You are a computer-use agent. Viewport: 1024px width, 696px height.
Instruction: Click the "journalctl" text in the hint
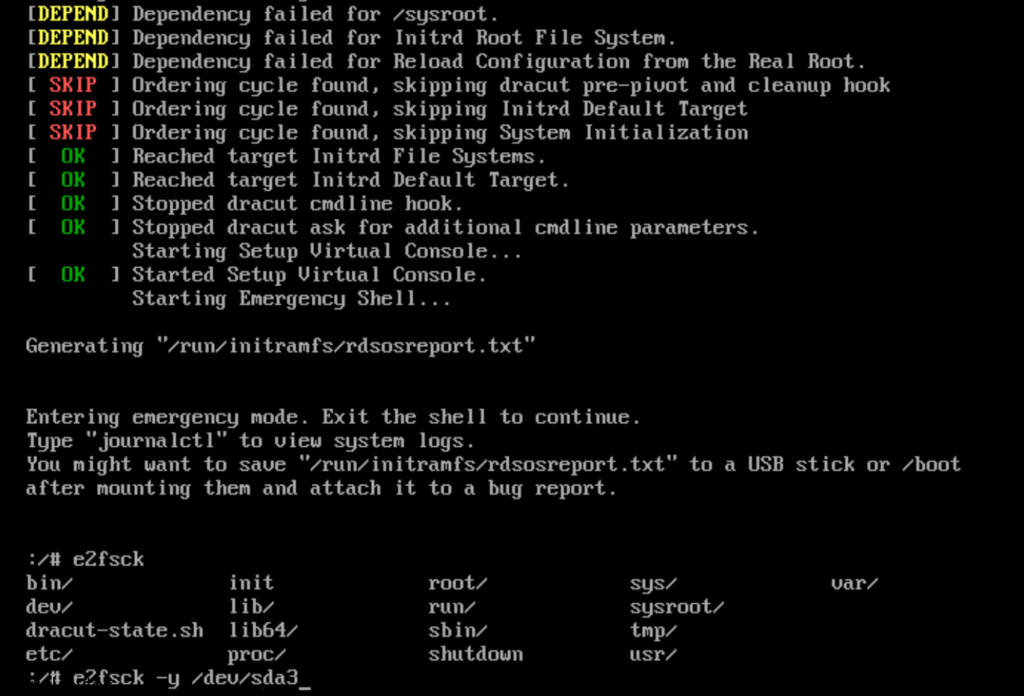[x=156, y=441]
